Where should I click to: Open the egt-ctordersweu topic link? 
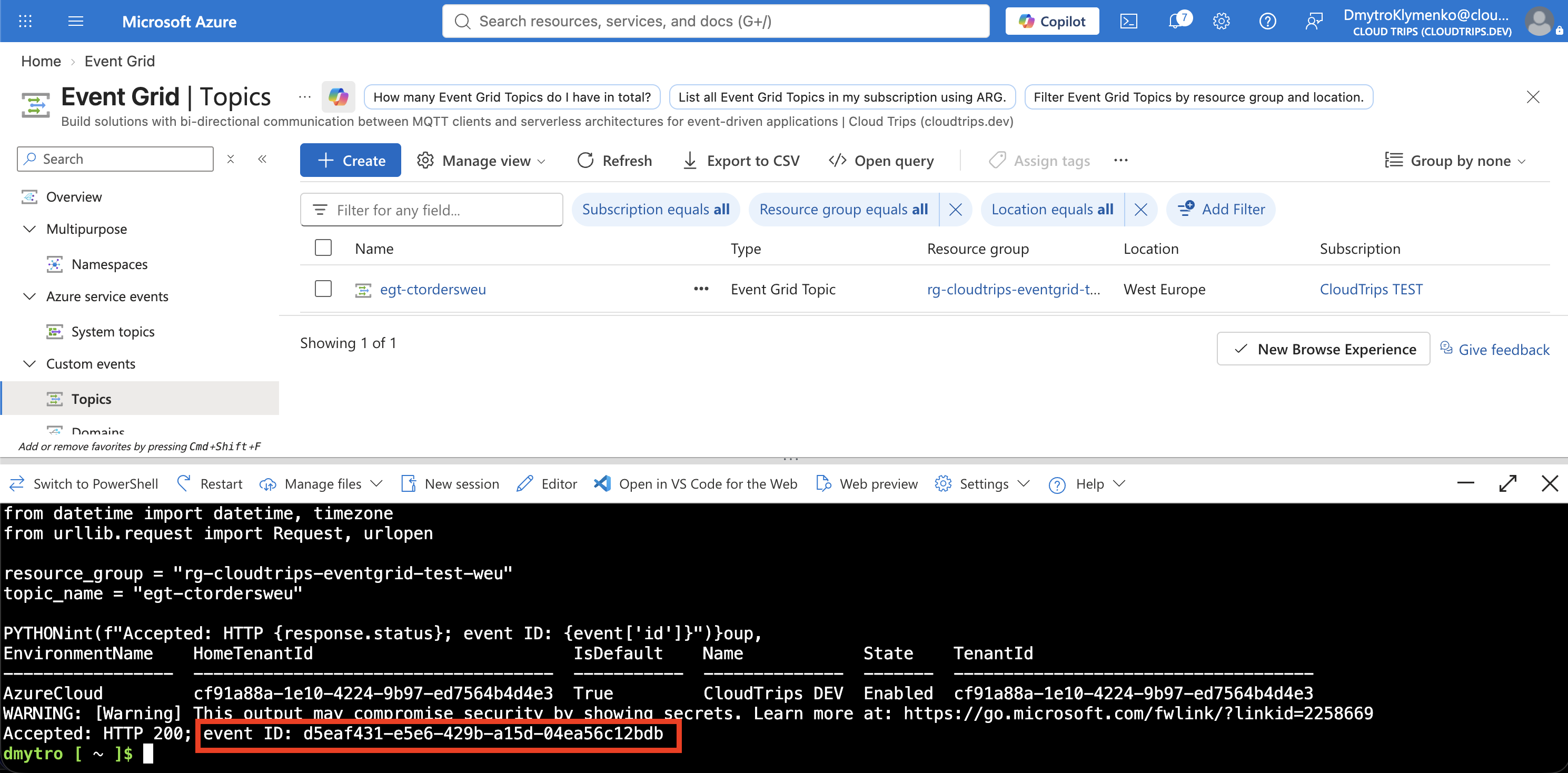(433, 289)
